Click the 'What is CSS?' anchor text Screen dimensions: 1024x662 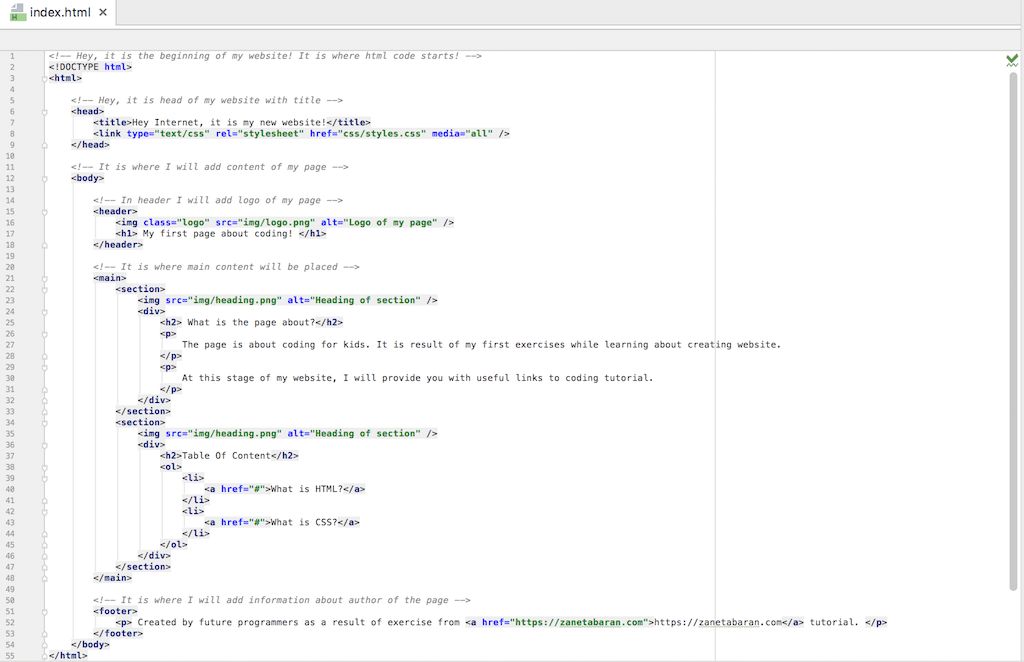click(x=304, y=522)
